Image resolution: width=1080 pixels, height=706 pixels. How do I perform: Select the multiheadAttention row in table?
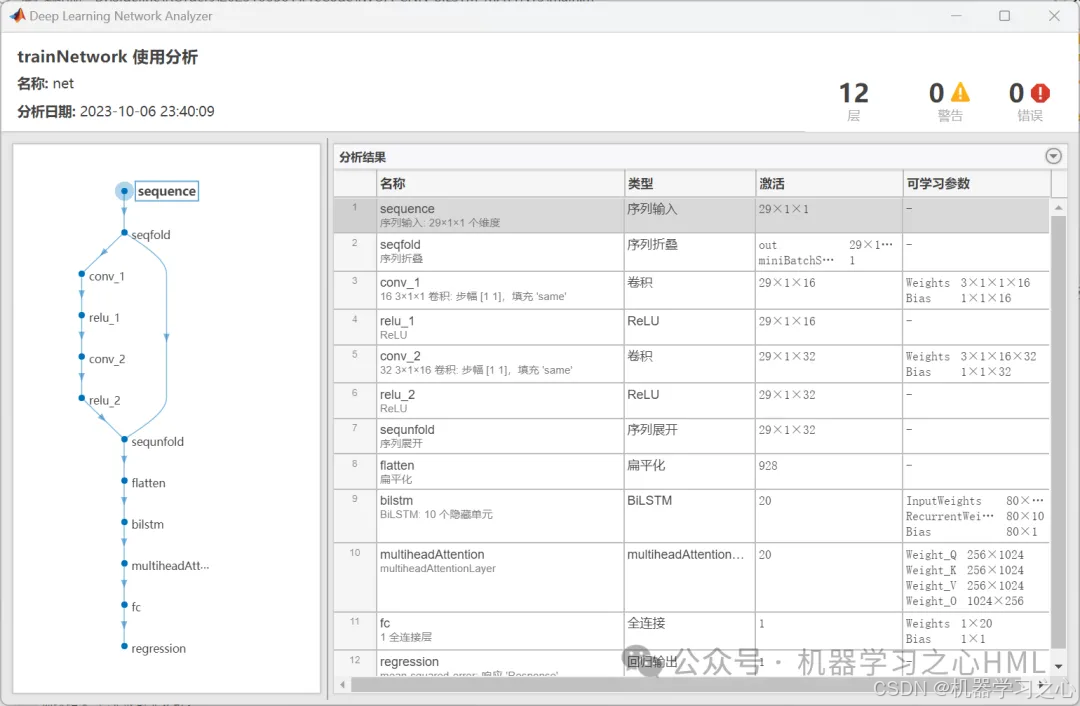(691, 577)
